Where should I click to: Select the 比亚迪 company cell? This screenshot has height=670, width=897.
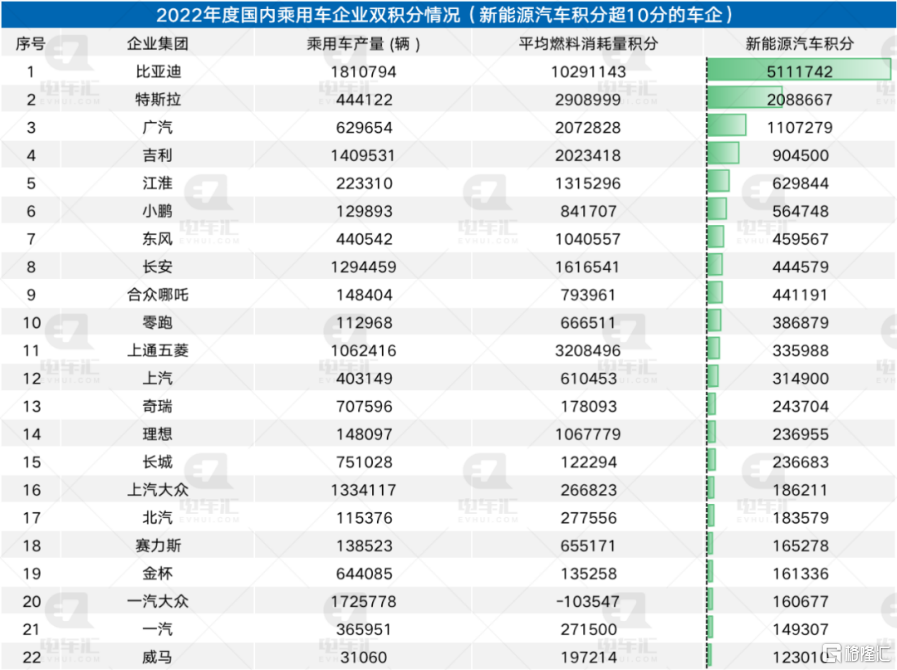pyautogui.click(x=158, y=72)
